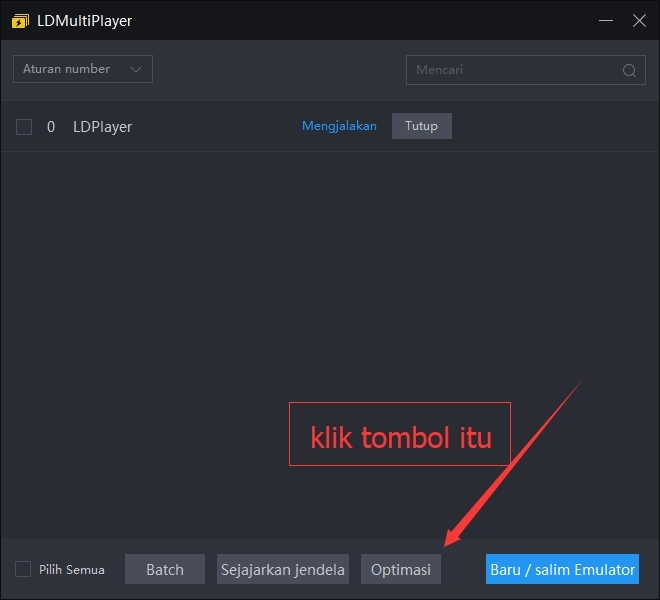
Task: Click the Optimasi button
Action: coord(401,569)
